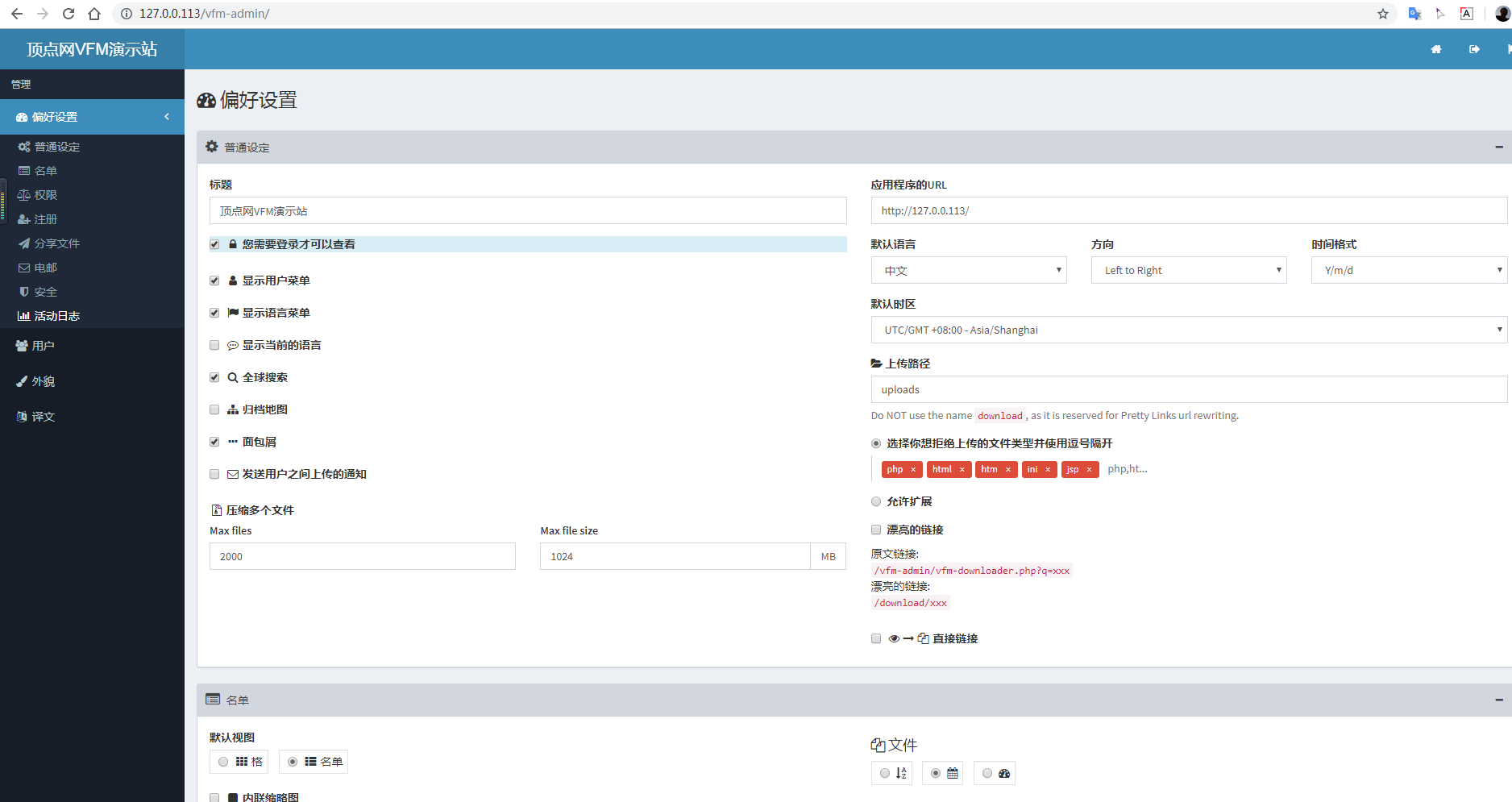Click the browser reload button
1512x802 pixels.
[69, 14]
